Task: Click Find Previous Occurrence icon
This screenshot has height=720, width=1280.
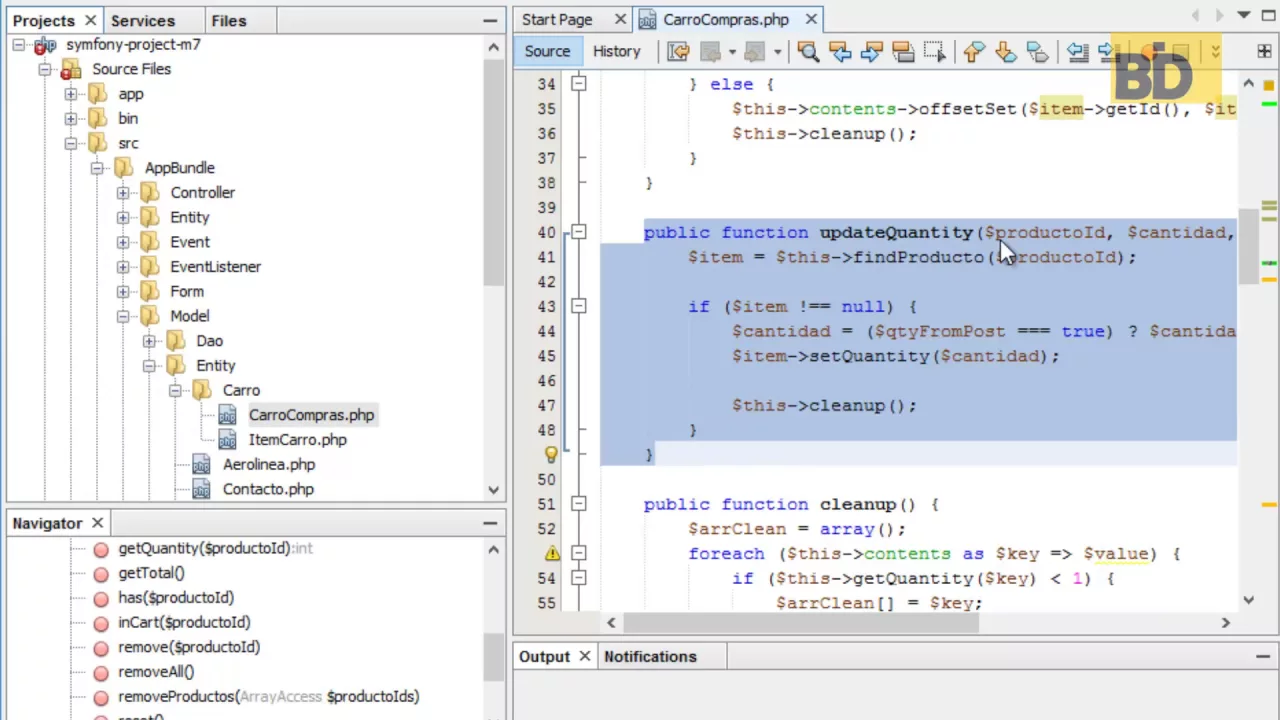Action: (x=840, y=52)
